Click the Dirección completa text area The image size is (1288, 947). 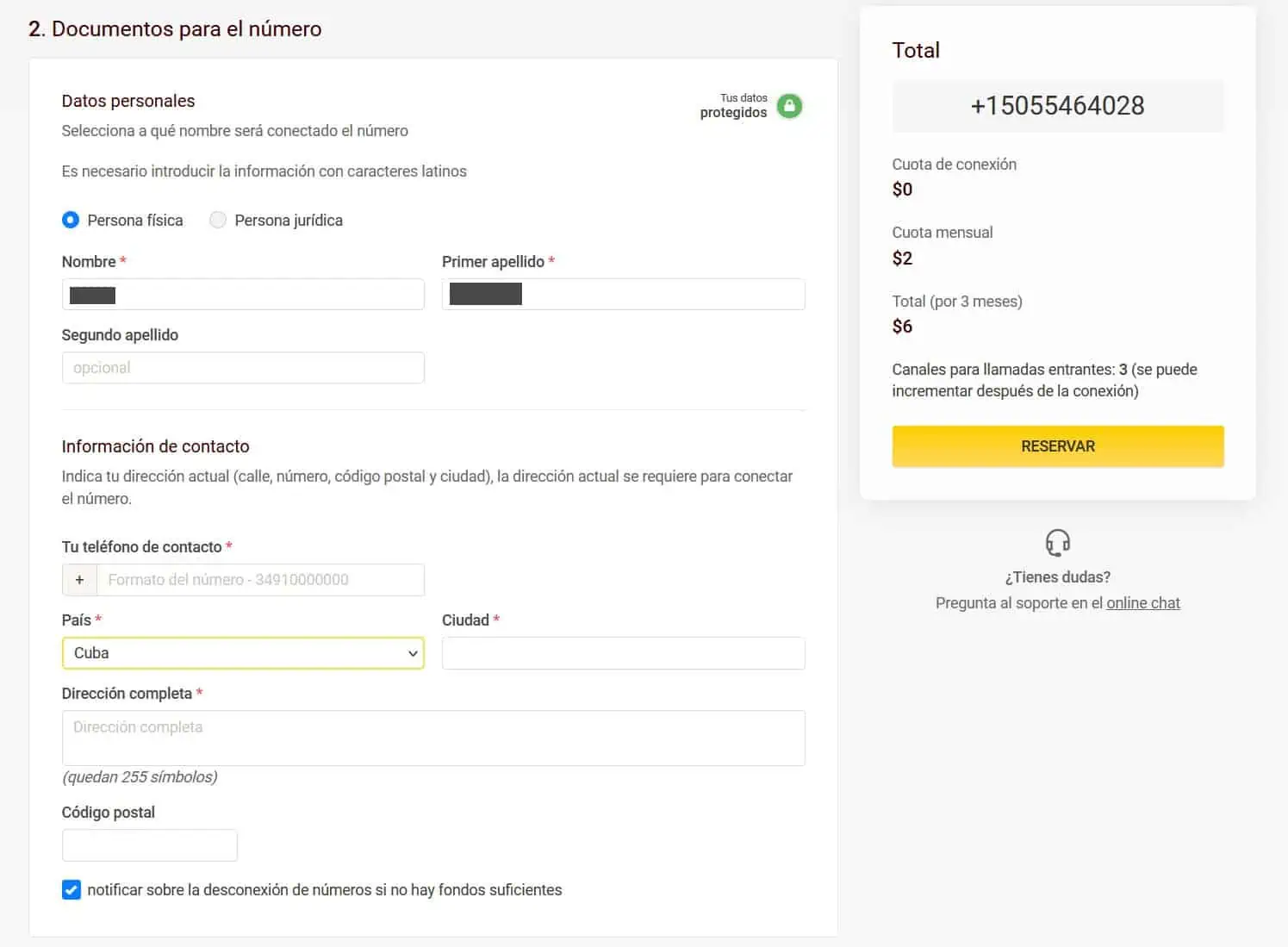(x=433, y=738)
